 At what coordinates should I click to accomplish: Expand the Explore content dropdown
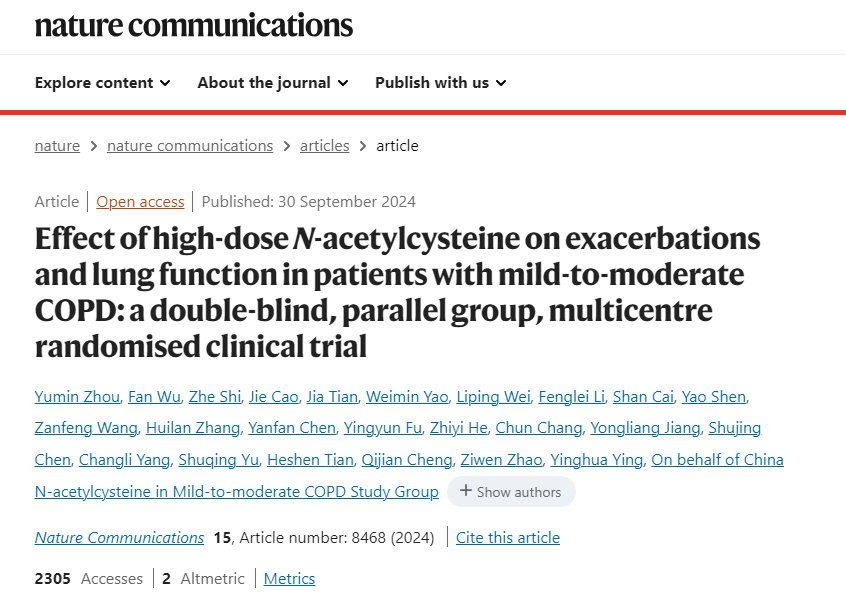(103, 83)
